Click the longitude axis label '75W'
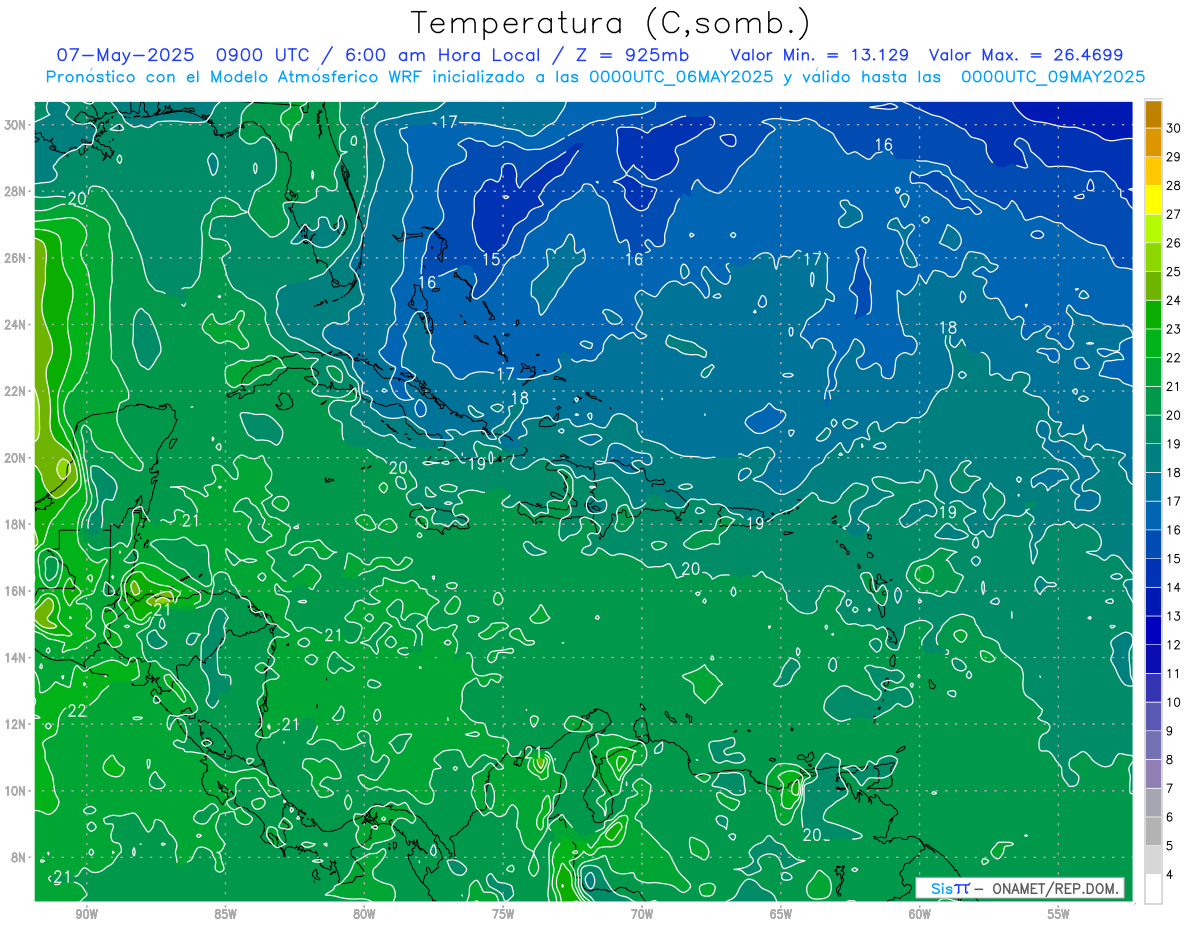Viewport: 1200px width, 927px height. [x=503, y=914]
